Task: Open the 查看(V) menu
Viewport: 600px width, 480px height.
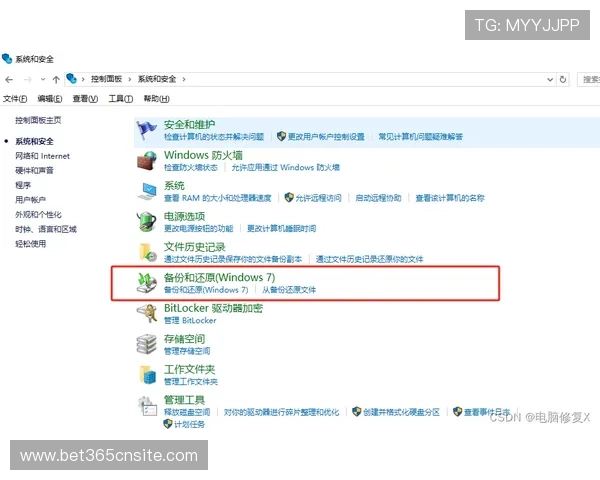Action: (x=85, y=99)
